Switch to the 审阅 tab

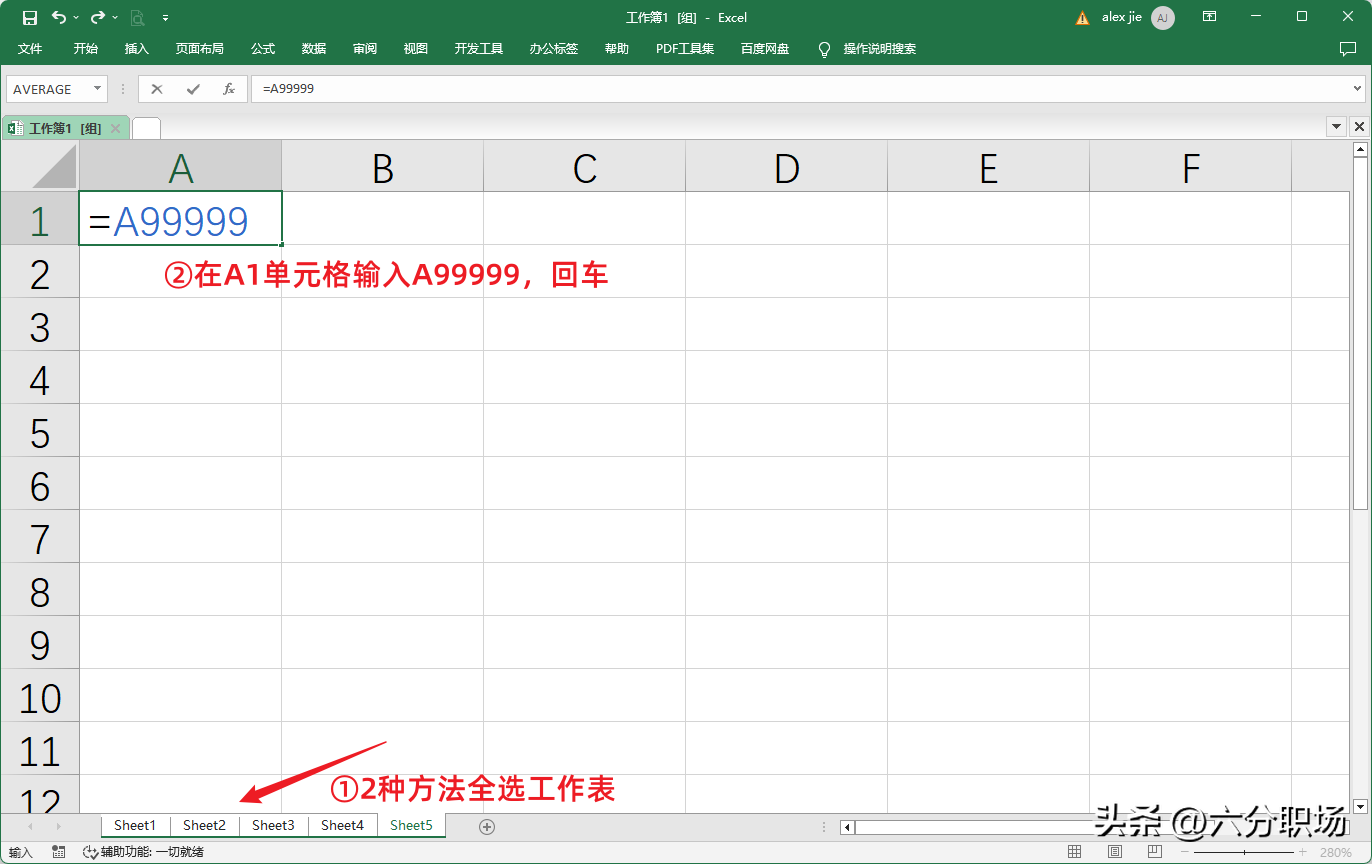pos(365,48)
